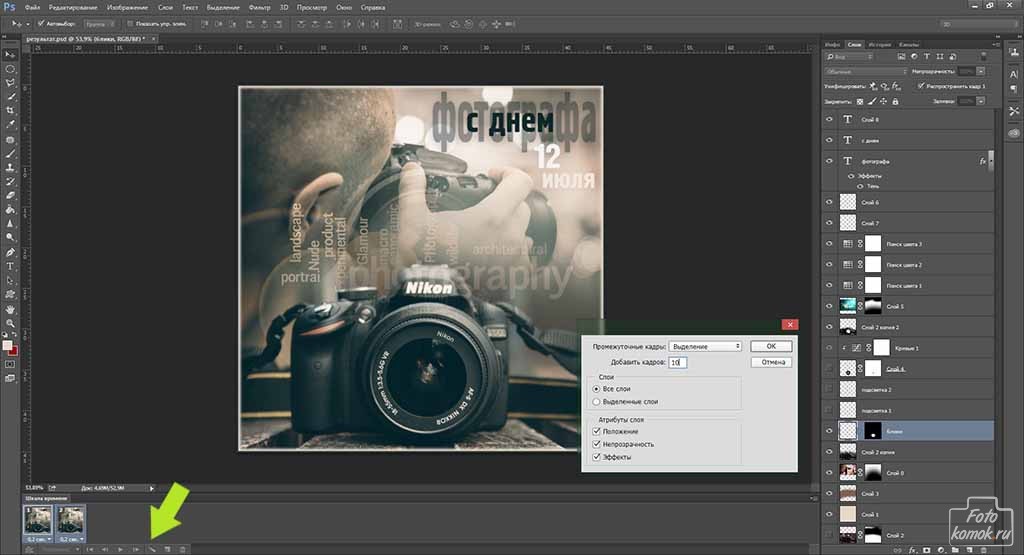Viewport: 1024px width, 555px height.
Task: Open the fill Заливка dropdown arrow
Action: [980, 101]
